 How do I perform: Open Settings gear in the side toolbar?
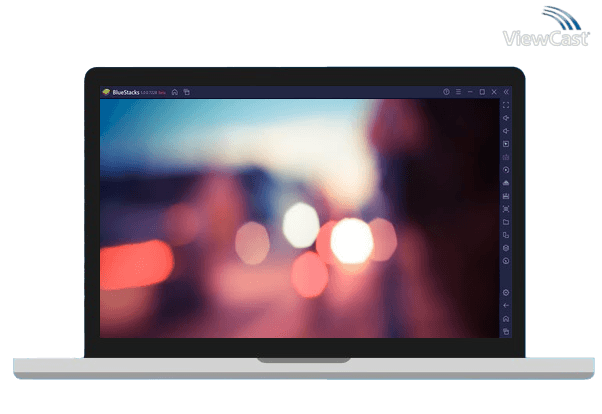[506, 293]
